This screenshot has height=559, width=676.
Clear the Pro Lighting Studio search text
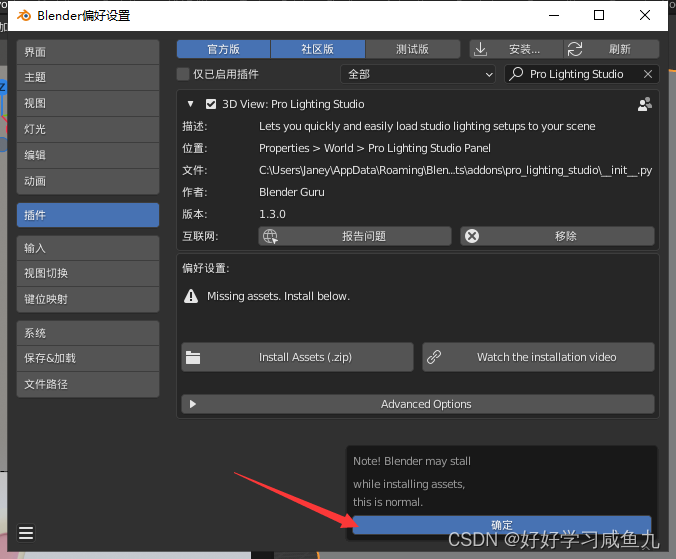point(648,74)
